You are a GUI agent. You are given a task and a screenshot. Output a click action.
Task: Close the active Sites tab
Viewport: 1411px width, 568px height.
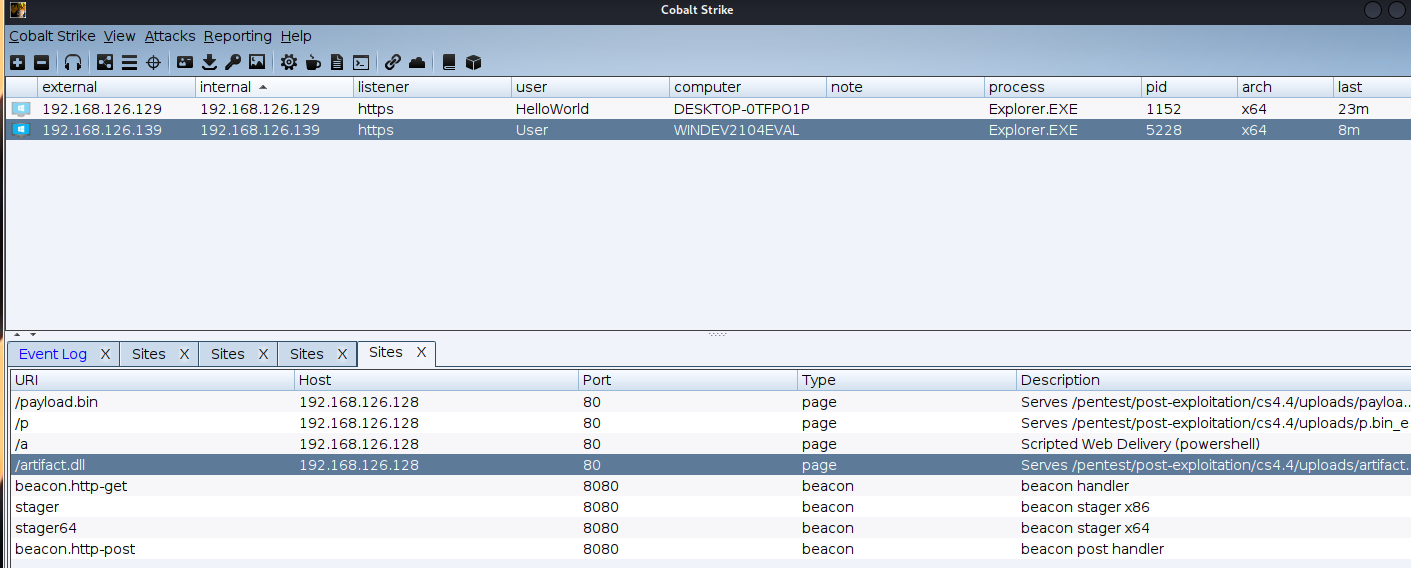tap(421, 352)
